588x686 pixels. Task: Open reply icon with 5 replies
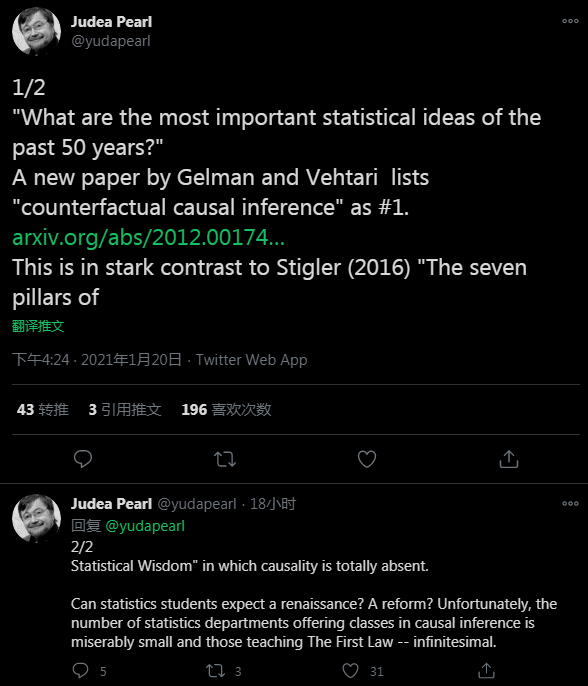click(80, 671)
